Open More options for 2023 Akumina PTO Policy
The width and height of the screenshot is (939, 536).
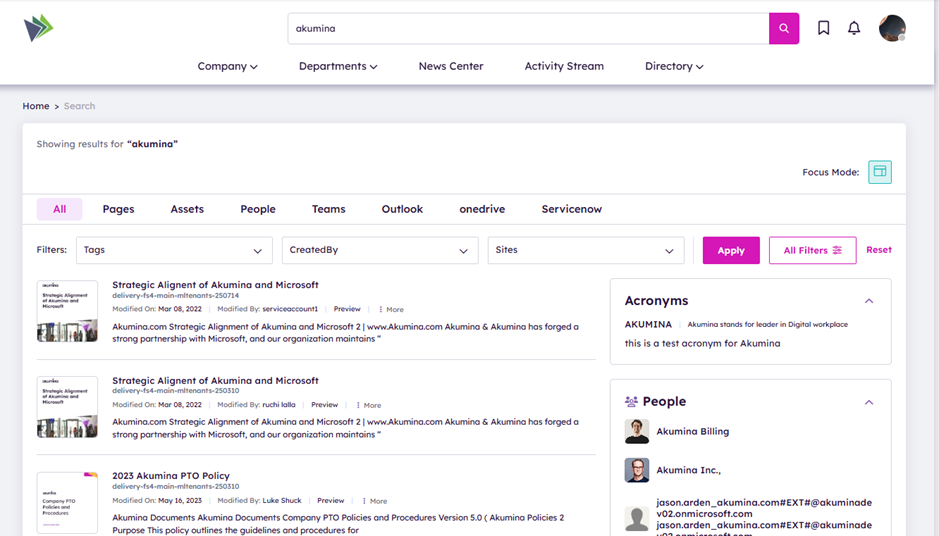(x=374, y=501)
